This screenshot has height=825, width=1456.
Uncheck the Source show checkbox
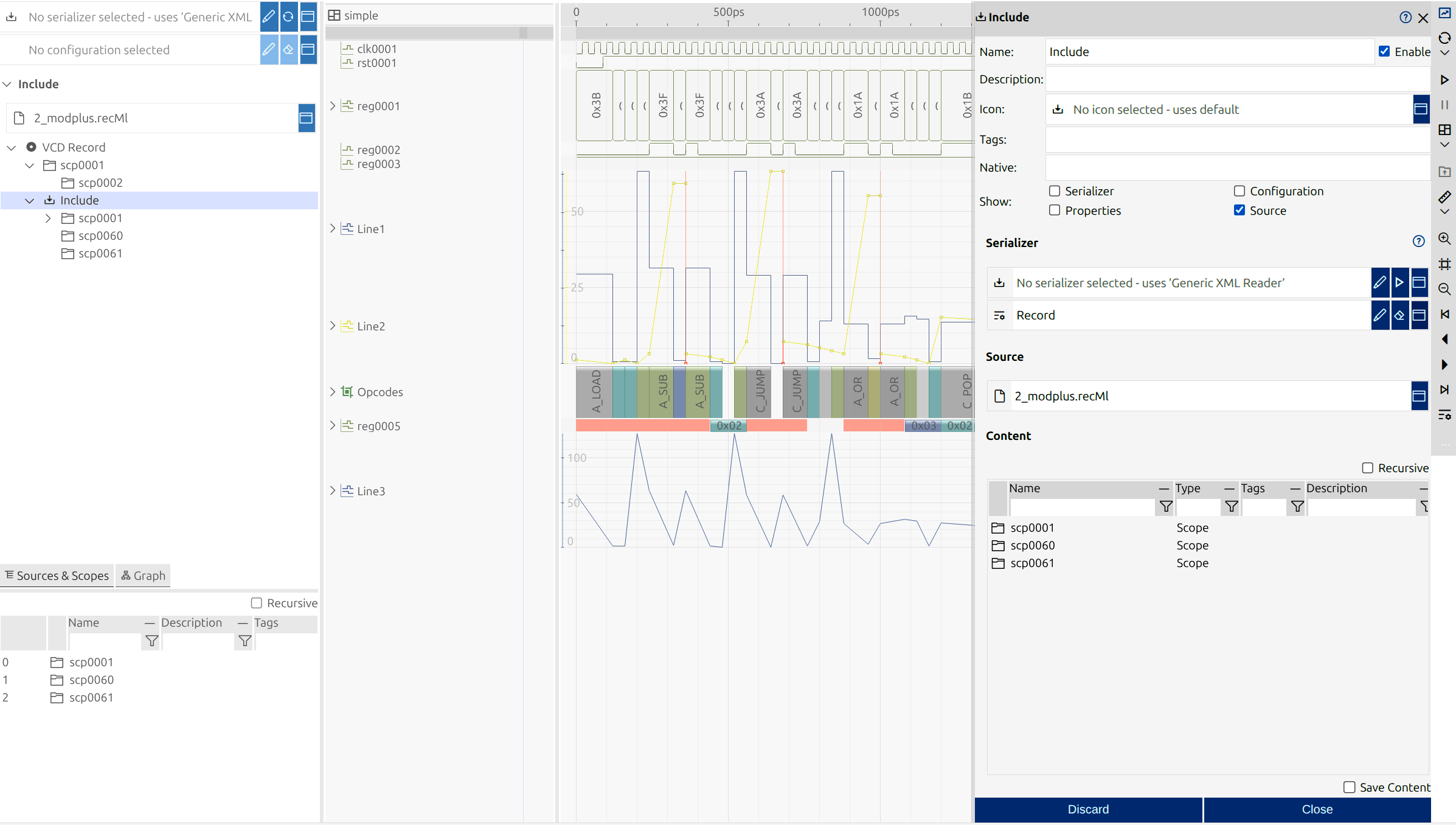click(1239, 211)
